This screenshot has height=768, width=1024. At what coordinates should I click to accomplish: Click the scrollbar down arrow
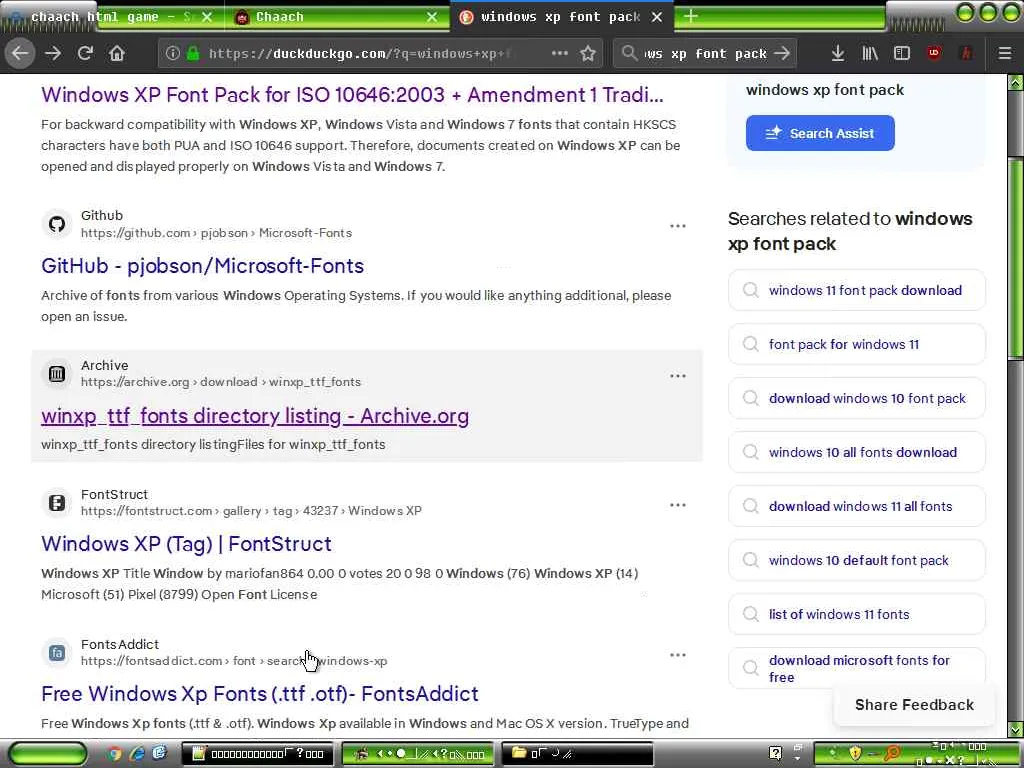[x=1016, y=729]
